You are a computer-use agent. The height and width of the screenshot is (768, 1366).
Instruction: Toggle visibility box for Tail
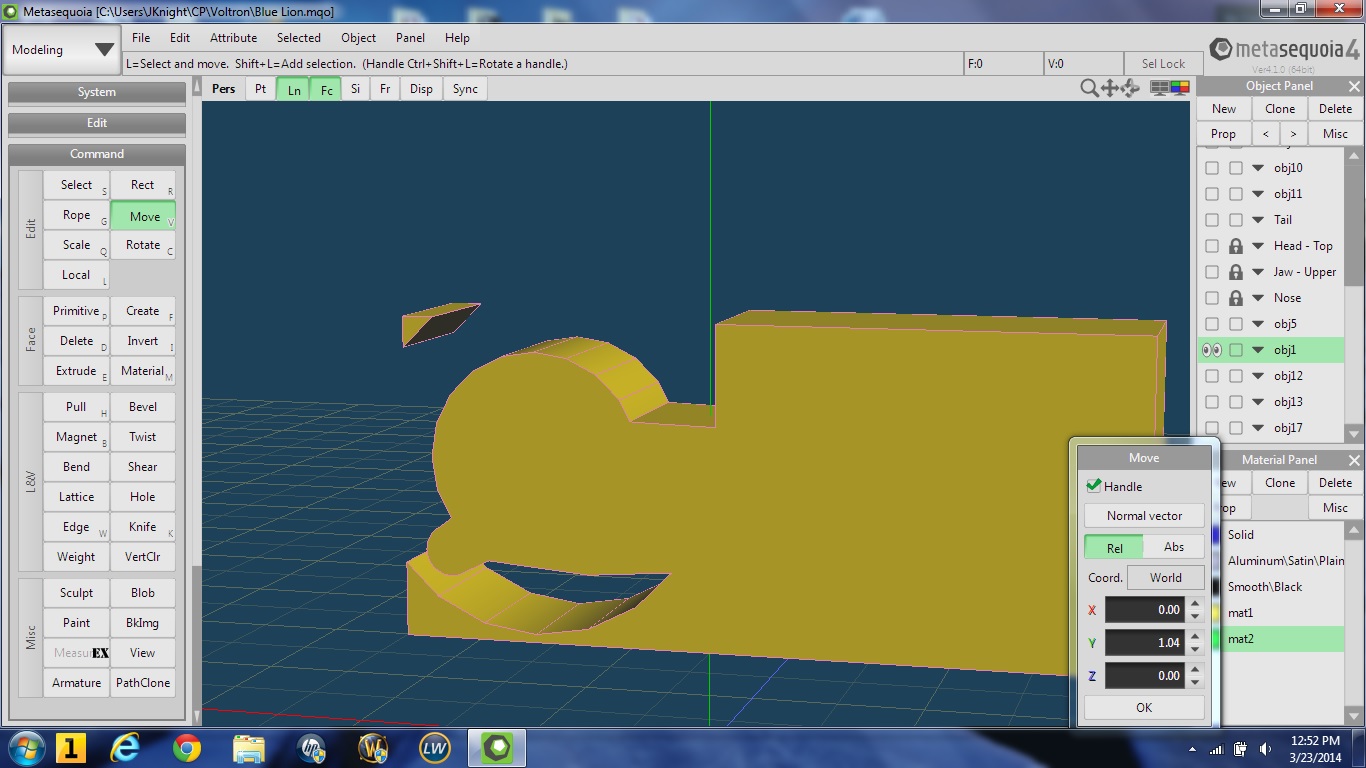pos(1212,220)
